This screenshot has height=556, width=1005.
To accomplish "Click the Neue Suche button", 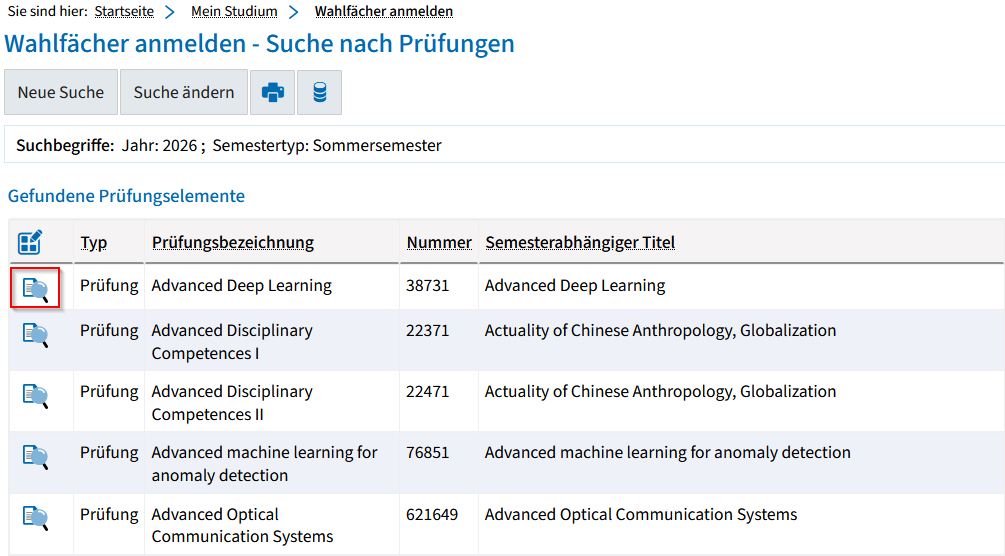I will [x=61, y=92].
